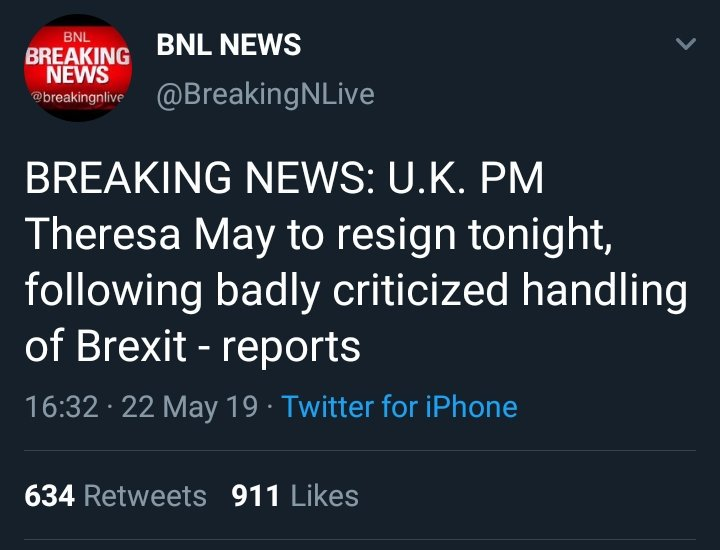720x550 pixels.
Task: Open the tweet options chevron menu
Action: click(685, 45)
